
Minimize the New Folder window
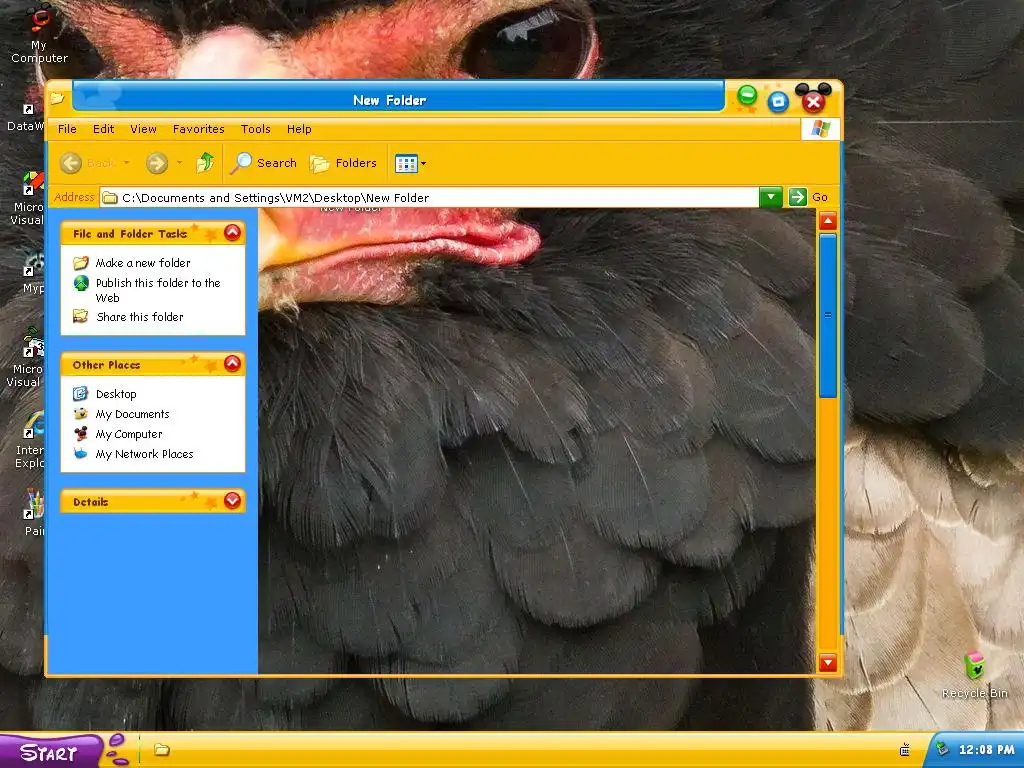click(x=747, y=96)
